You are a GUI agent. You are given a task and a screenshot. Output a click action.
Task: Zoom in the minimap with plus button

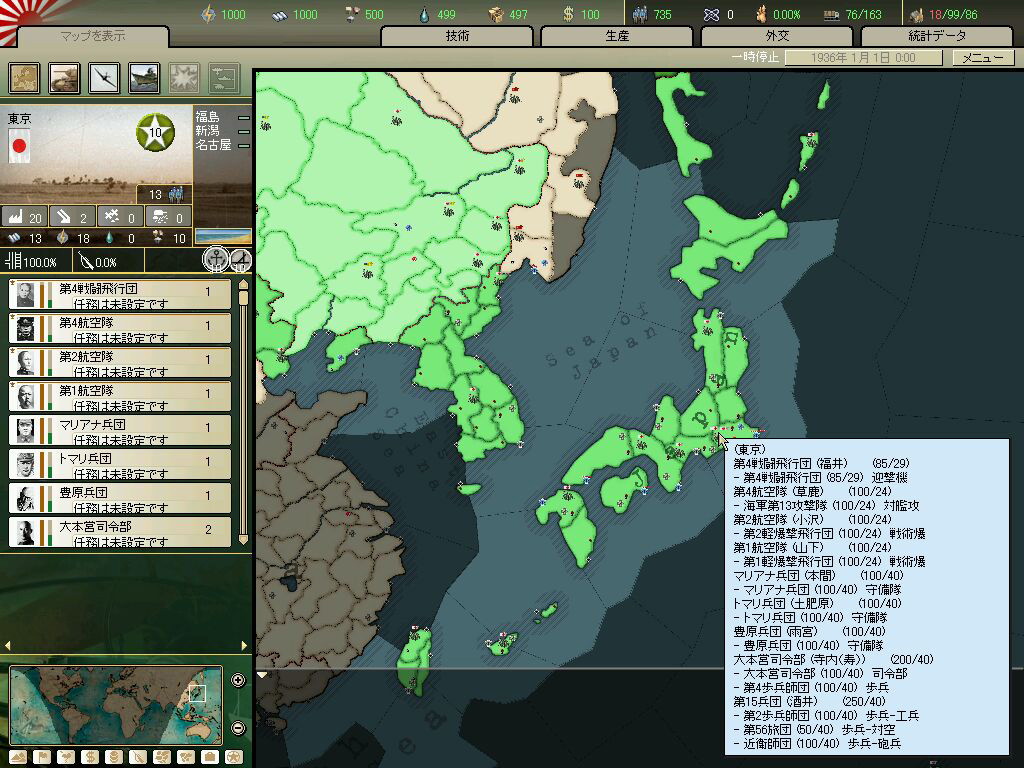pyautogui.click(x=238, y=681)
